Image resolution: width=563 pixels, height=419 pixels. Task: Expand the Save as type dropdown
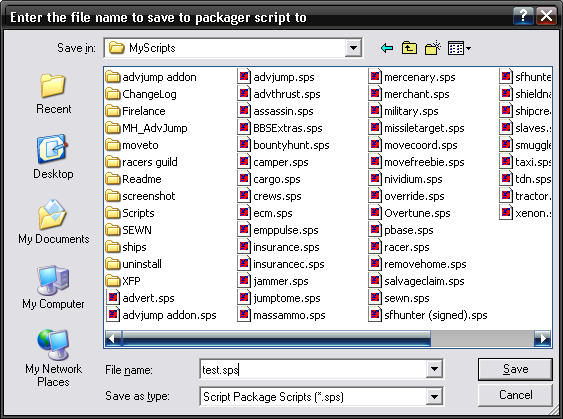click(x=434, y=396)
